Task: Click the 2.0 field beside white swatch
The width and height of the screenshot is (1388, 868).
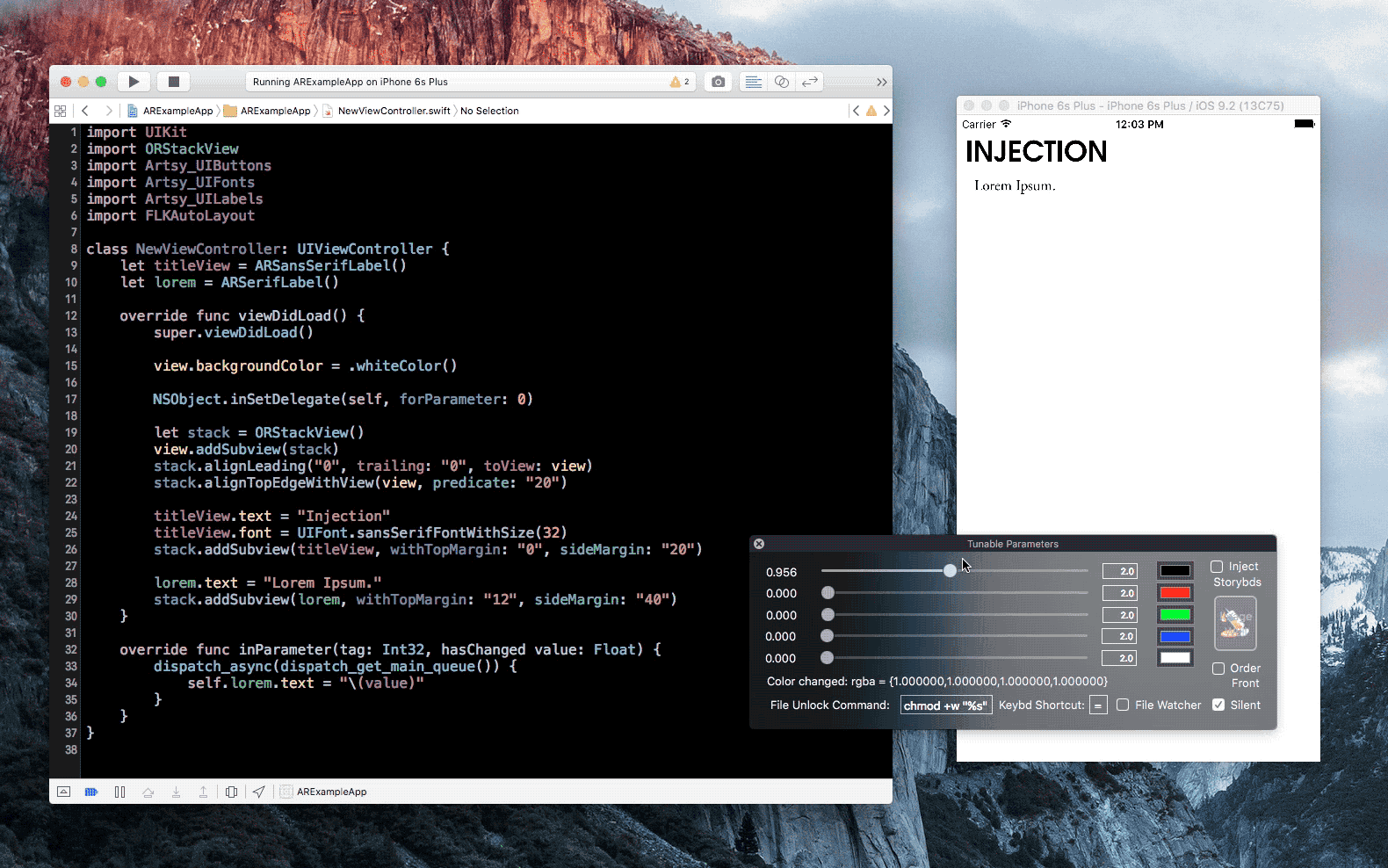Action: [x=1120, y=658]
